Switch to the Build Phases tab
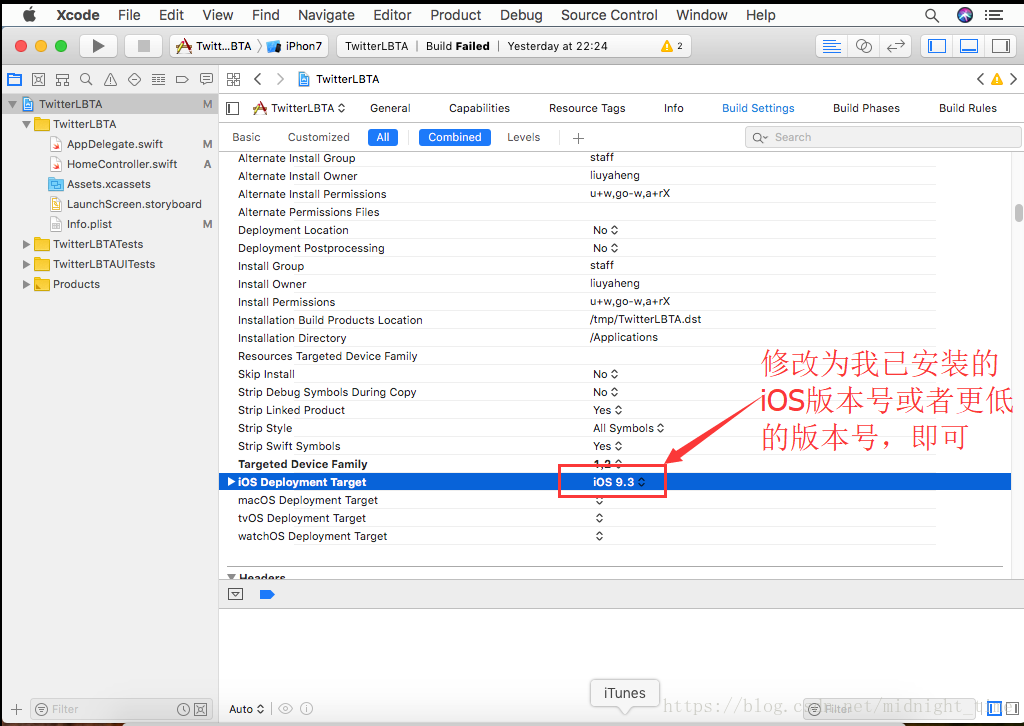The width and height of the screenshot is (1024, 726). pyautogui.click(x=866, y=108)
